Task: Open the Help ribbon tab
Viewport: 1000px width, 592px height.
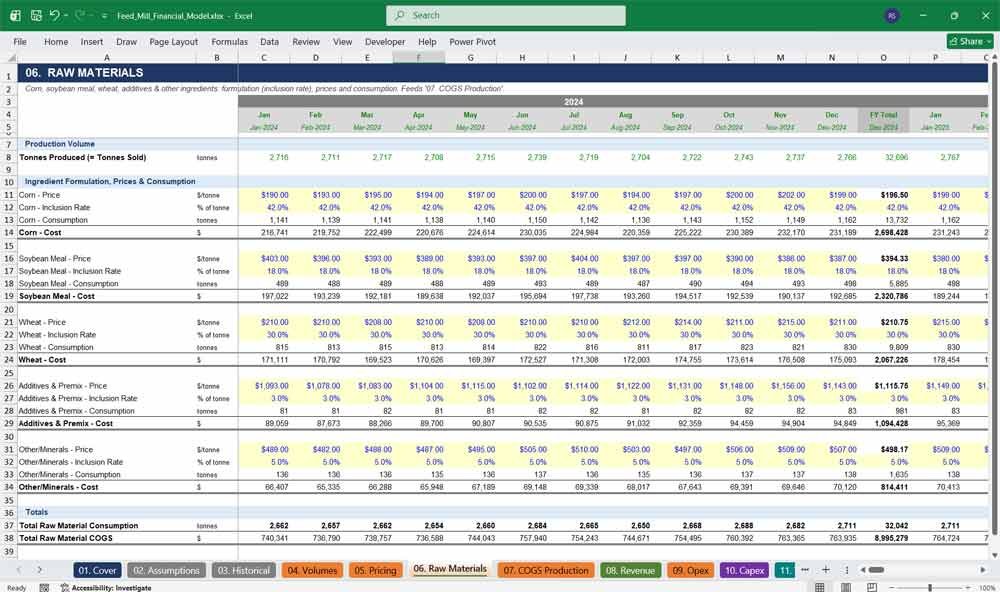Action: [x=427, y=41]
